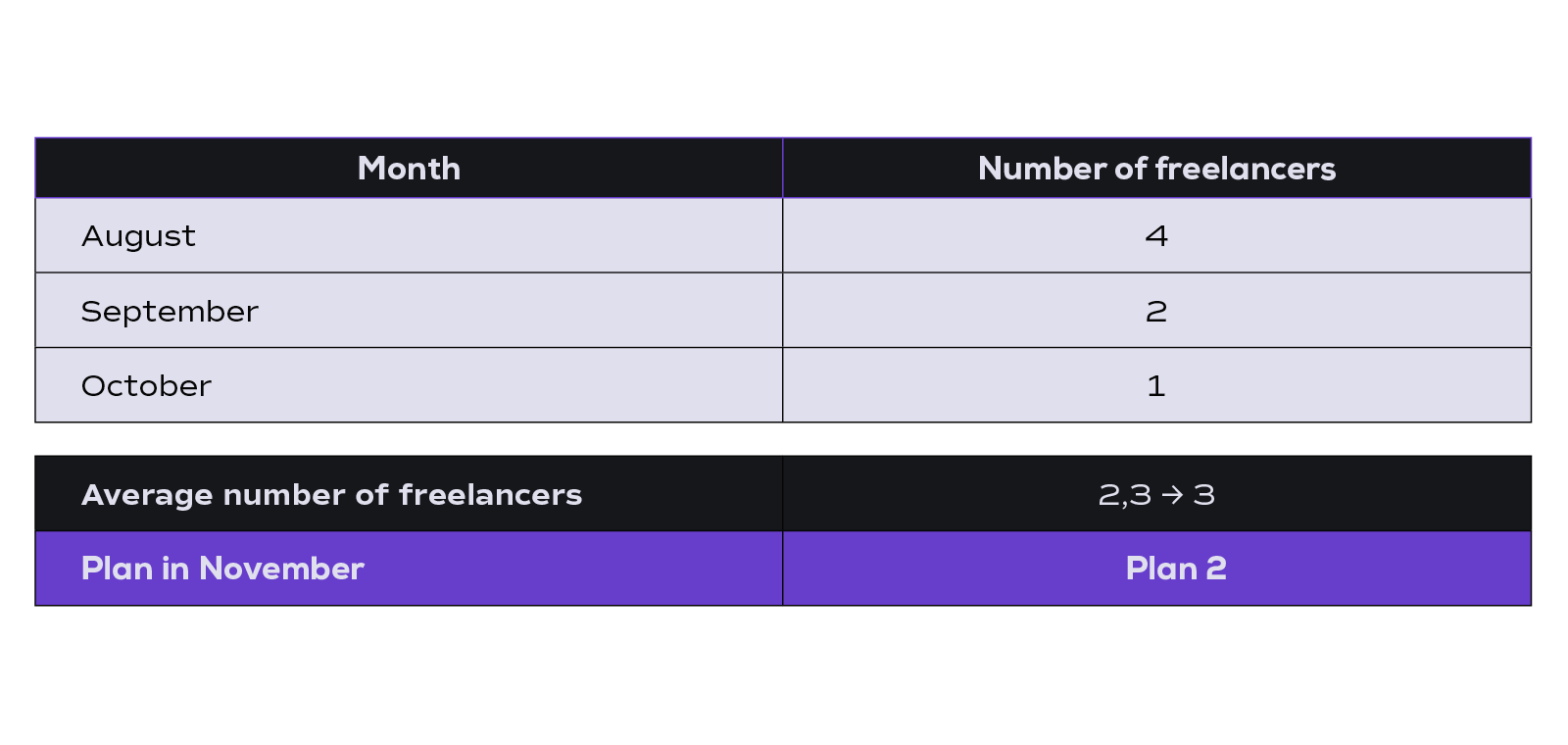The width and height of the screenshot is (1568, 745).
Task: Select the digit 2 in Plan 2
Action: pyautogui.click(x=1216, y=569)
